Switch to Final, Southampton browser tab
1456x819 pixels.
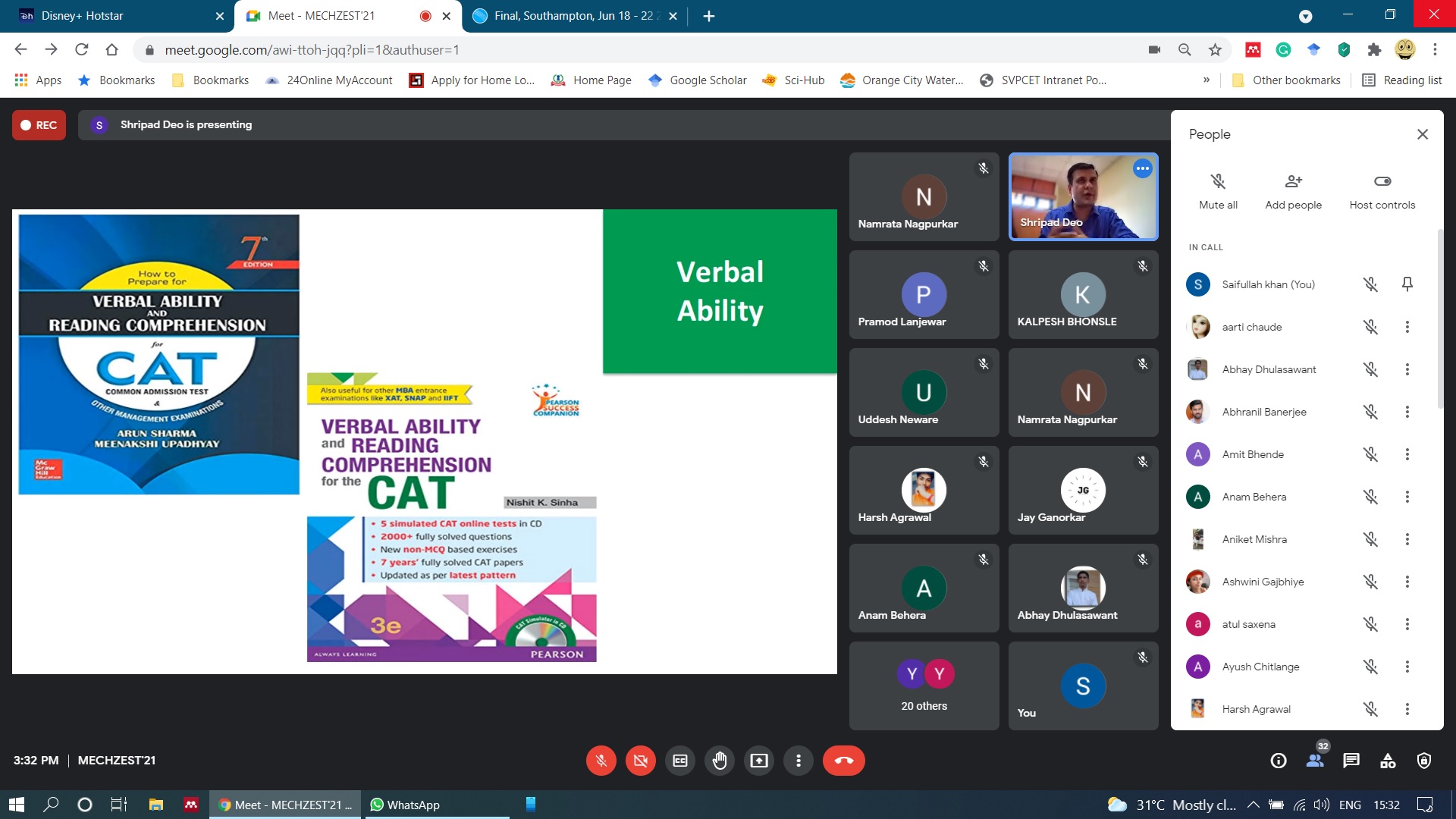tap(573, 16)
